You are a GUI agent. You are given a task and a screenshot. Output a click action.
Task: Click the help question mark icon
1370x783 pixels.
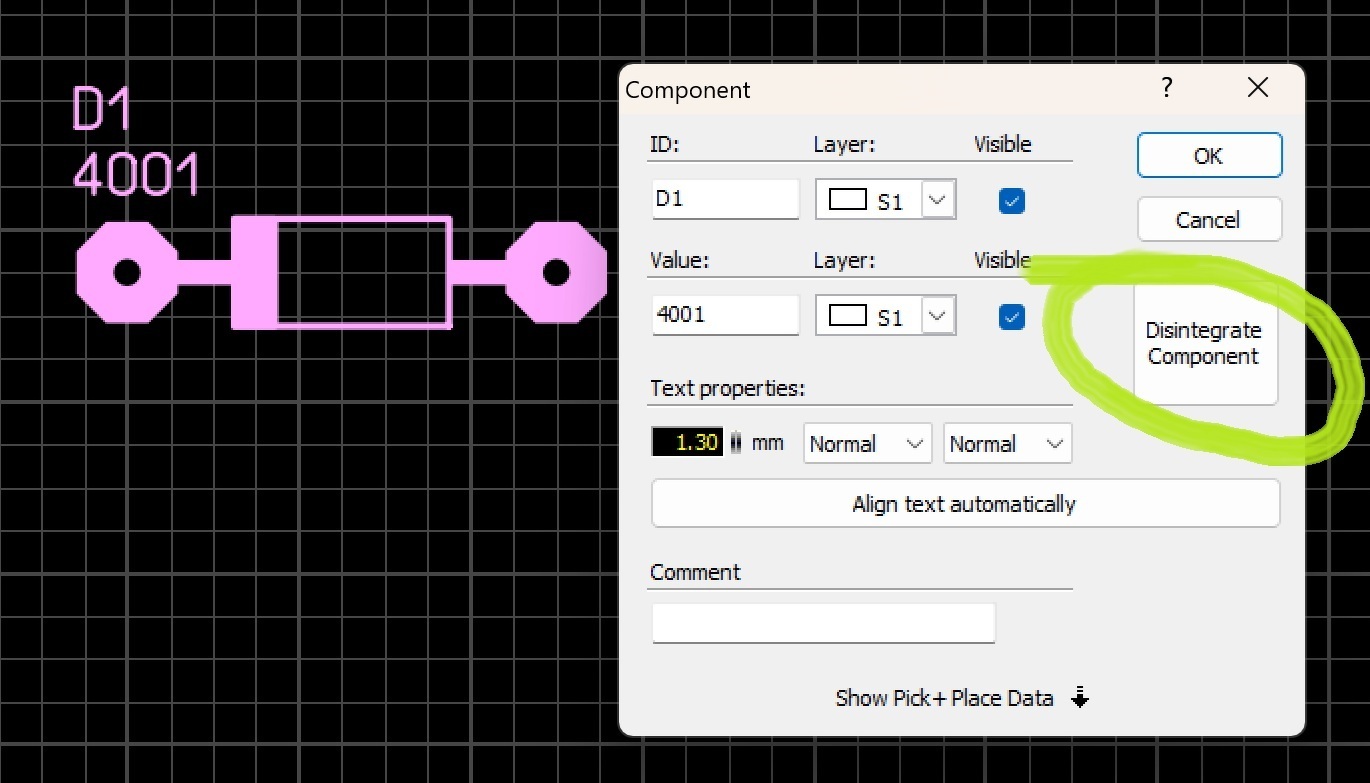[x=1166, y=88]
